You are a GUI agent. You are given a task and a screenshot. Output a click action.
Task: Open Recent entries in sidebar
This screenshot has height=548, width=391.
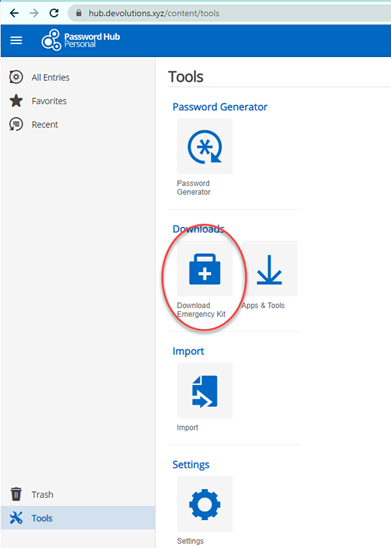coord(78,124)
